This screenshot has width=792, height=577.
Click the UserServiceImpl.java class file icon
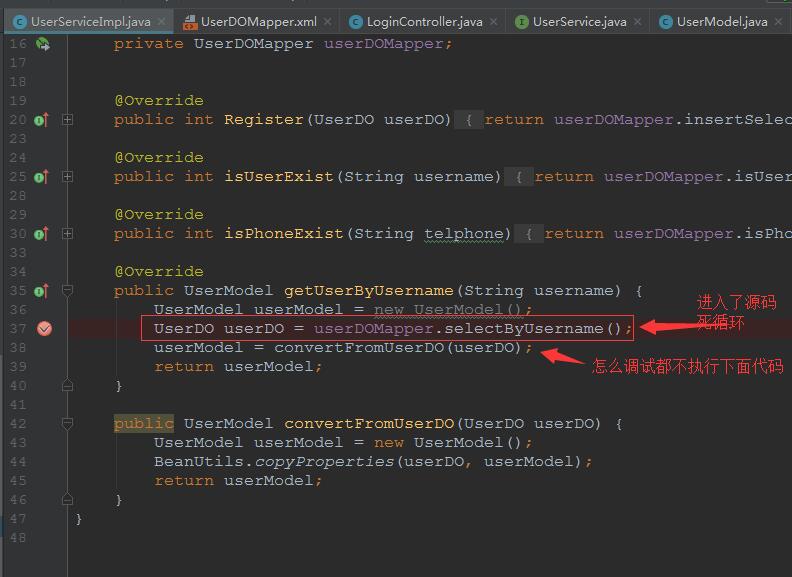click(x=20, y=22)
